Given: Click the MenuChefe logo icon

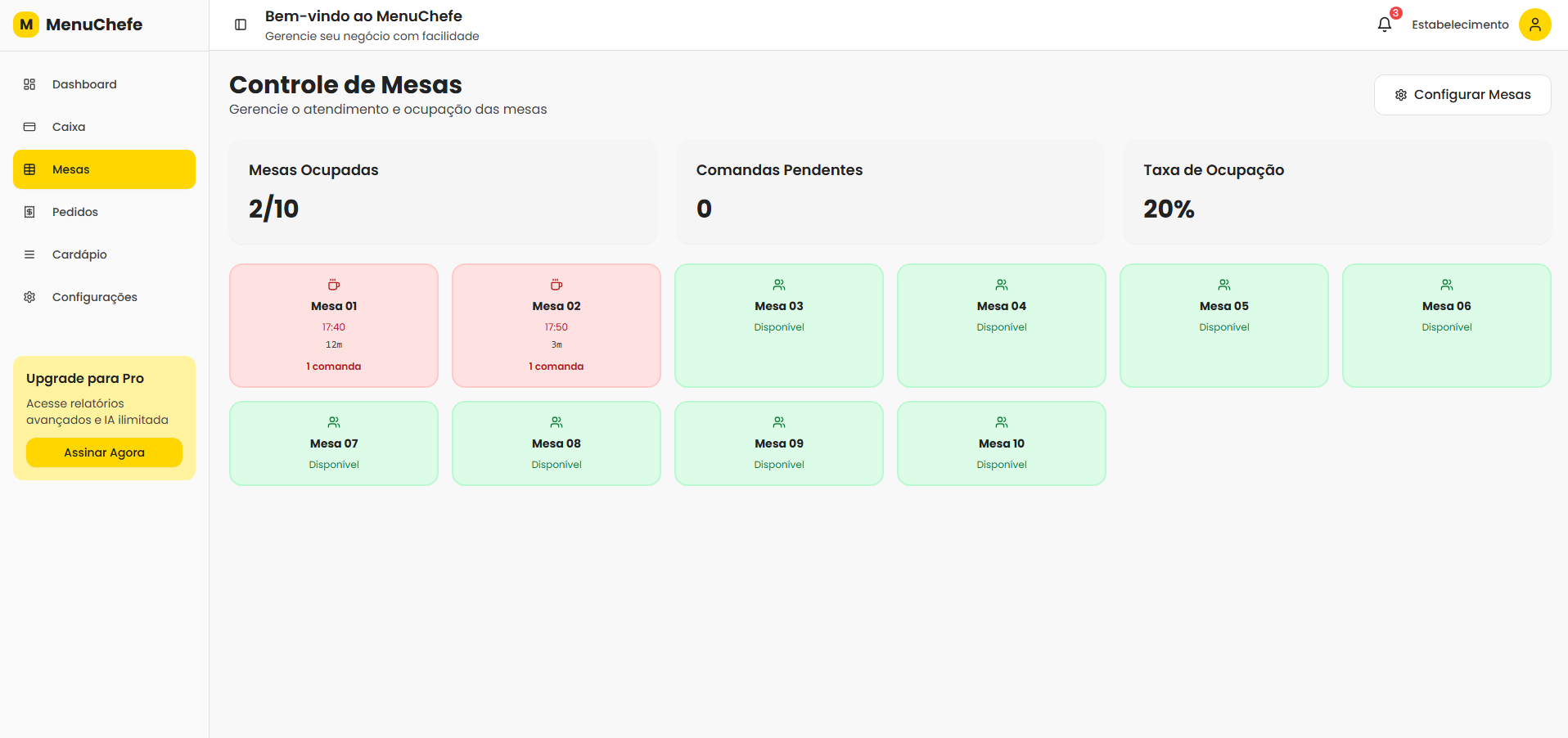Looking at the screenshot, I should pyautogui.click(x=26, y=25).
